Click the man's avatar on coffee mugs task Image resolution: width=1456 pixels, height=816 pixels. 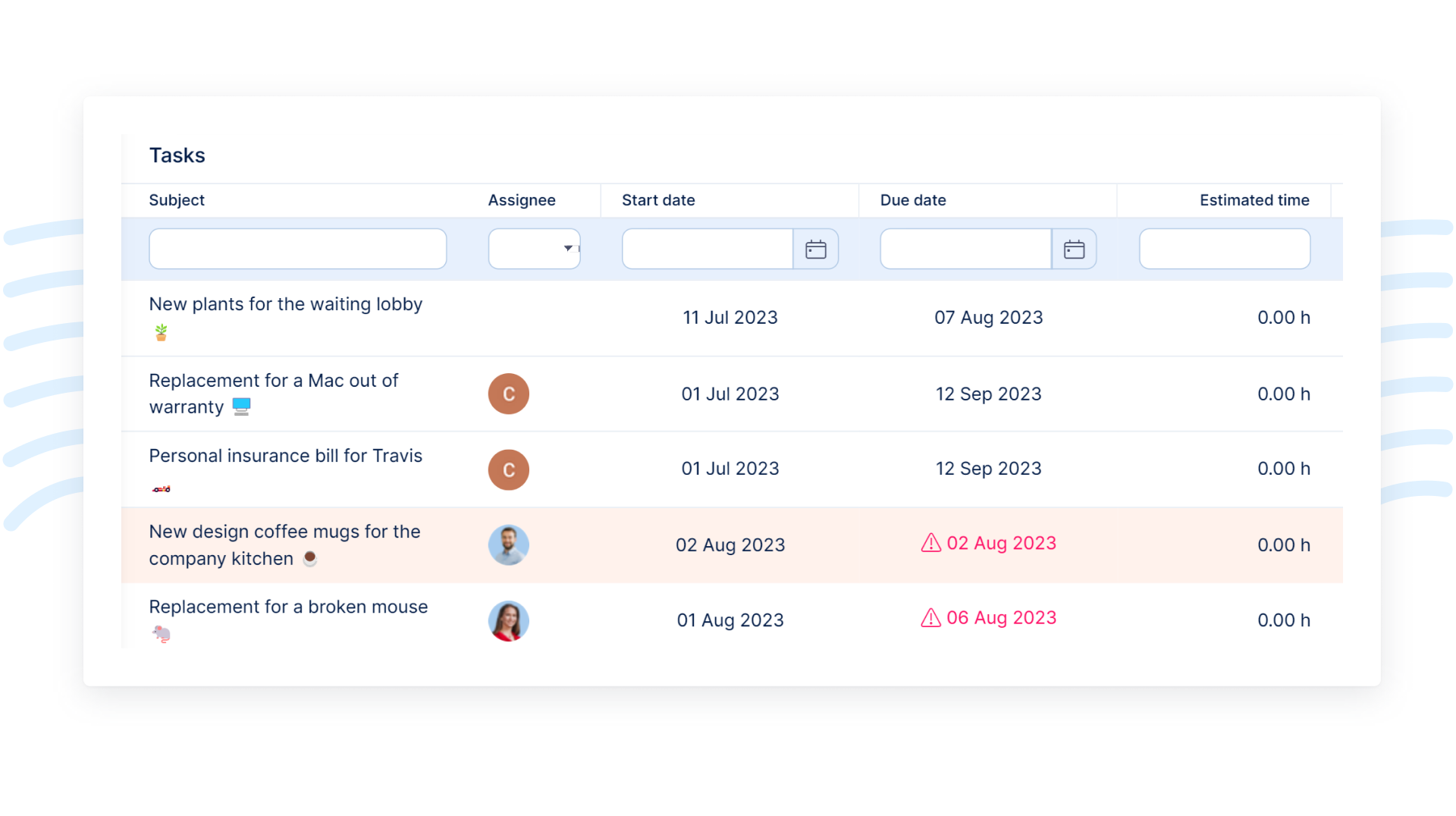(x=508, y=545)
